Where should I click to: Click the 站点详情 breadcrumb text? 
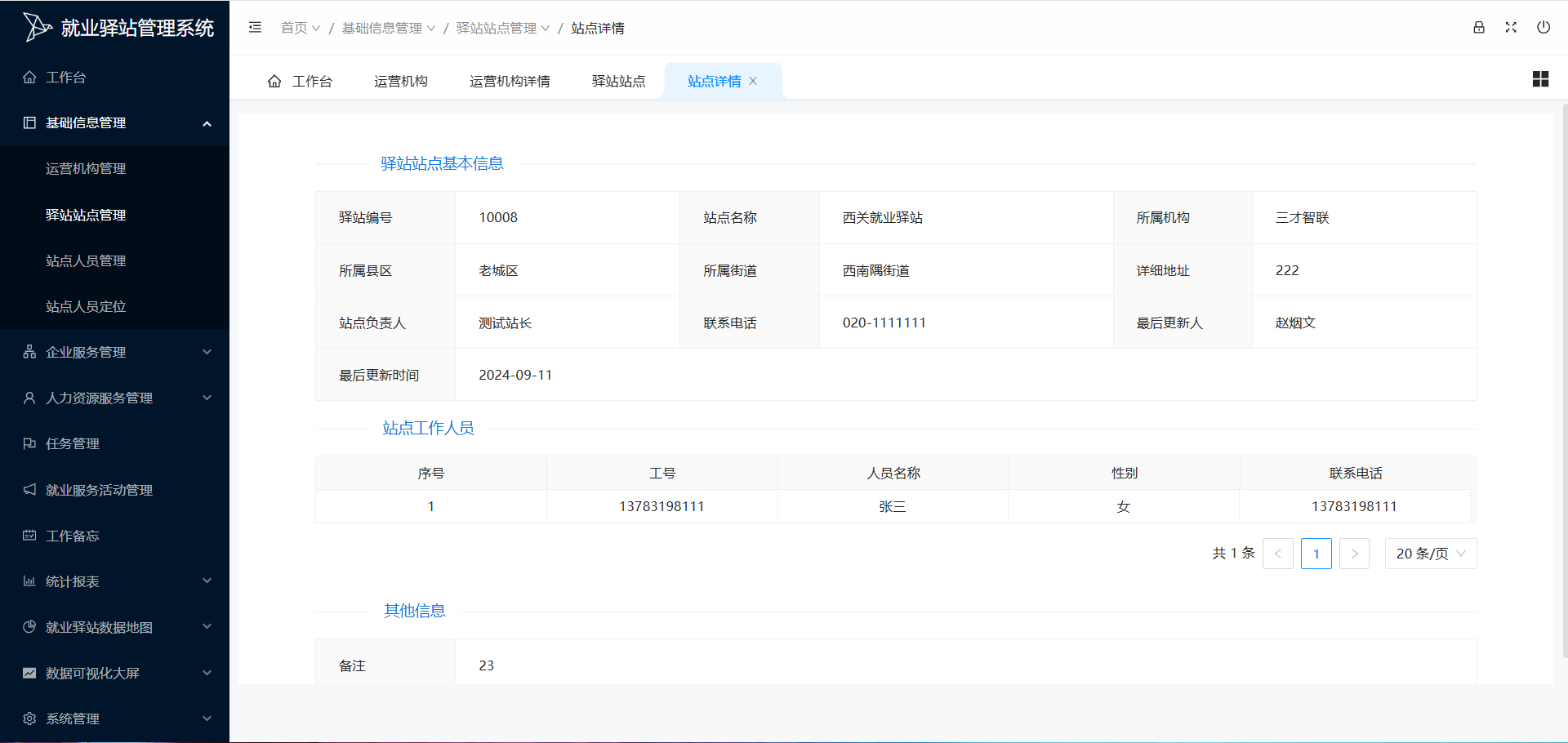pos(598,28)
